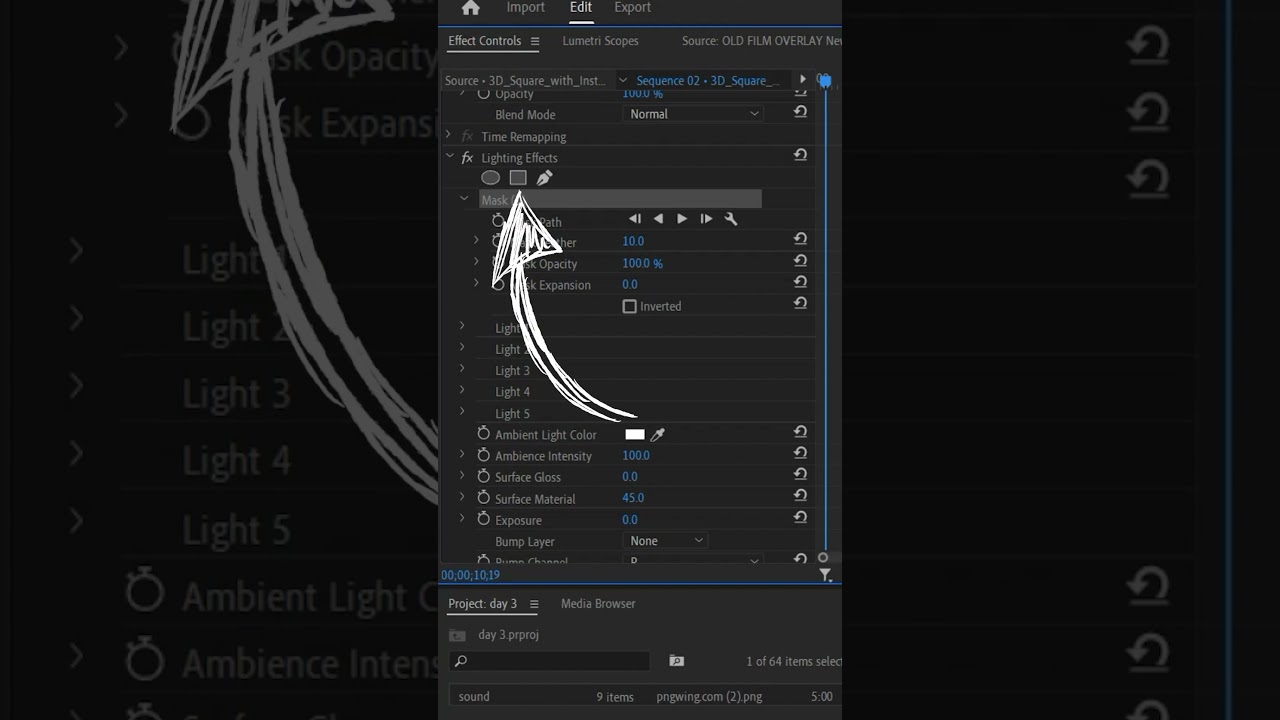Viewport: 1280px width, 720px height.
Task: Edit the Mask Opacity value 100.0 %
Action: coord(642,263)
